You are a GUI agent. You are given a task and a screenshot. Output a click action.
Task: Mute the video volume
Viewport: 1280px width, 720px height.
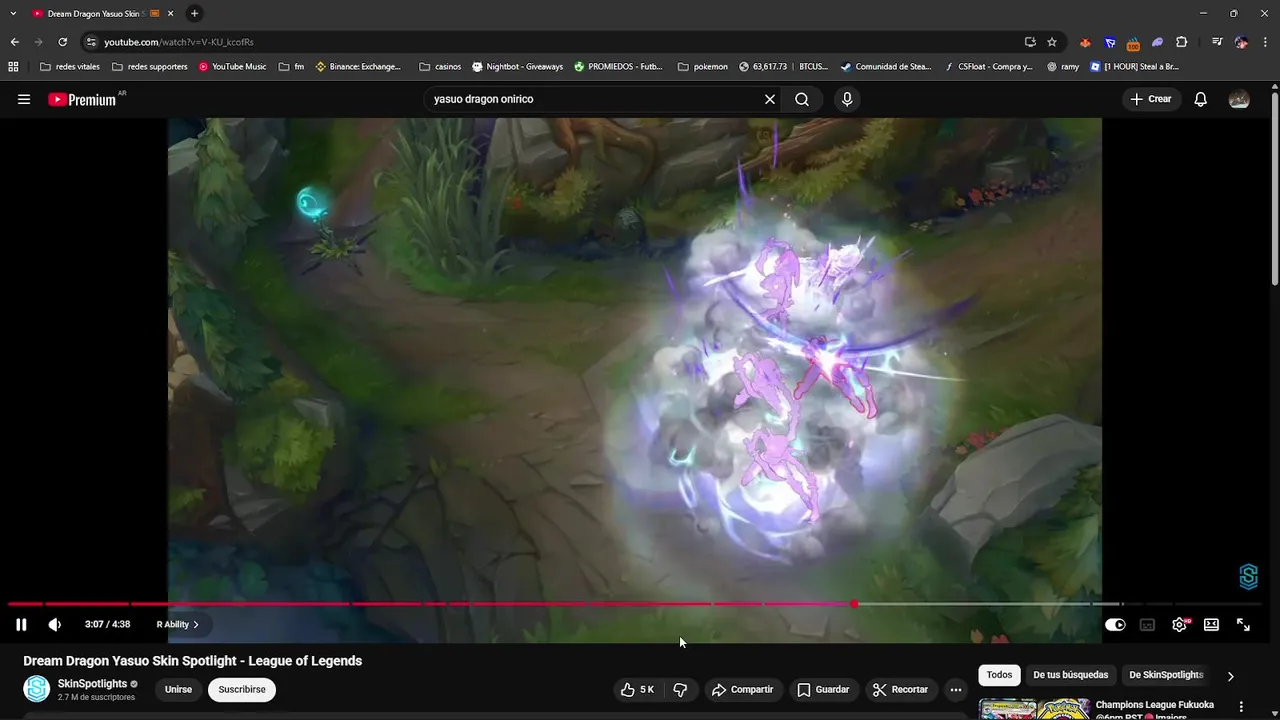(55, 624)
